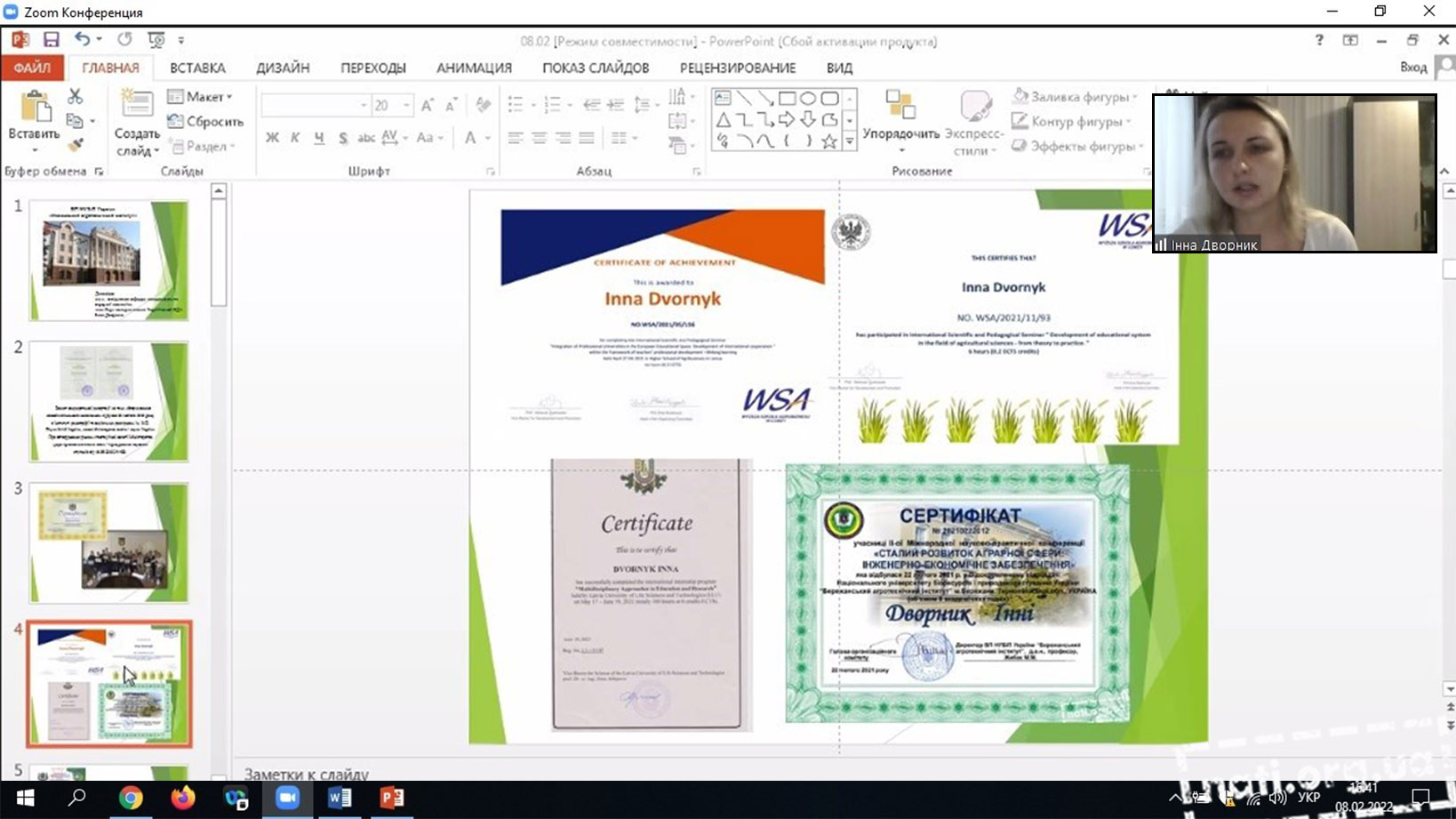1456x819 pixels.
Task: Increase list indent level
Action: point(615,105)
